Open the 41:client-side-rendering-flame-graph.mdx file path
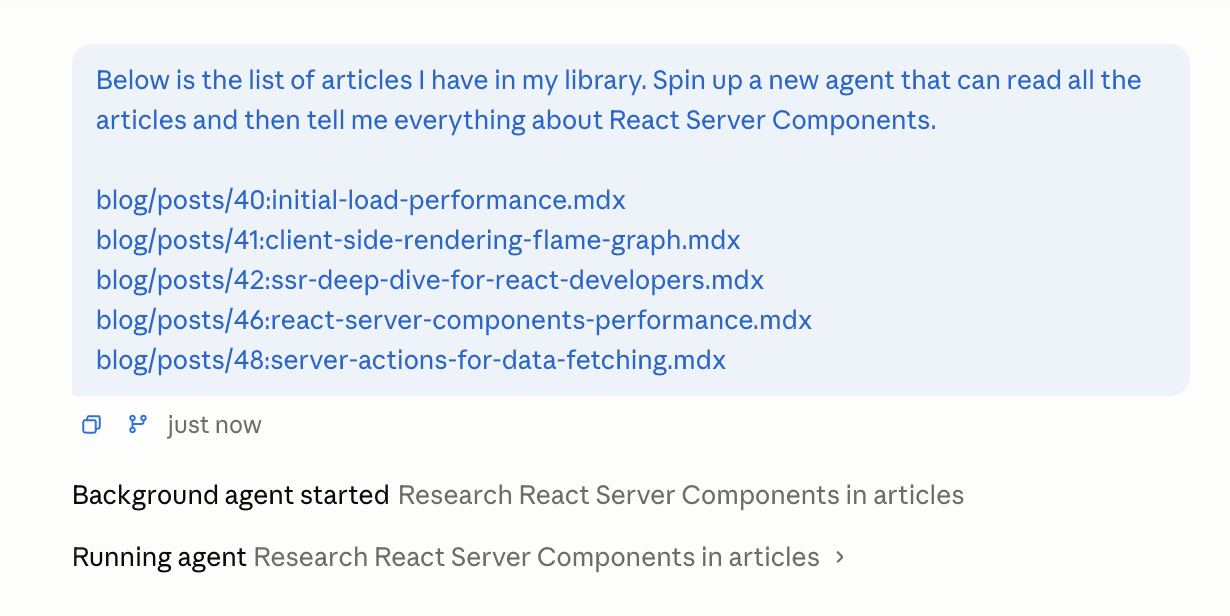 tap(418, 240)
